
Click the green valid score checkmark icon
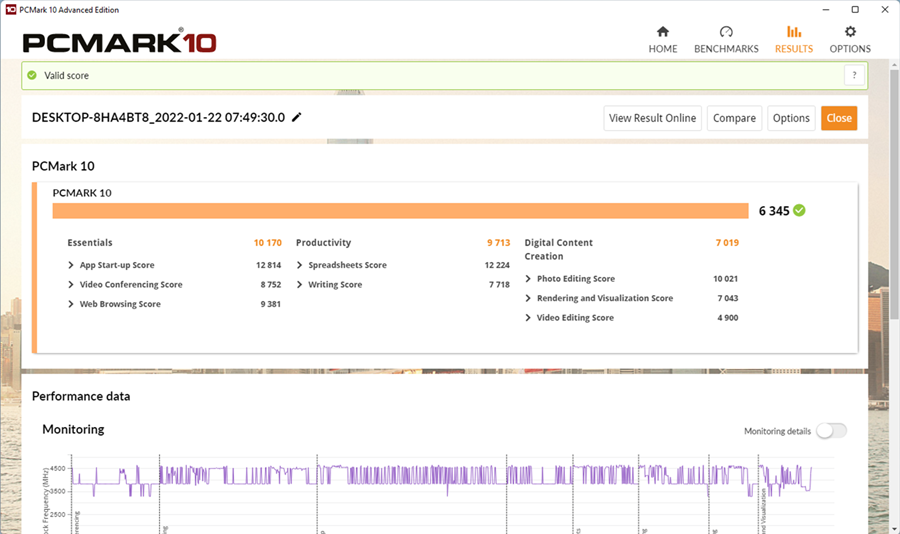click(x=32, y=75)
